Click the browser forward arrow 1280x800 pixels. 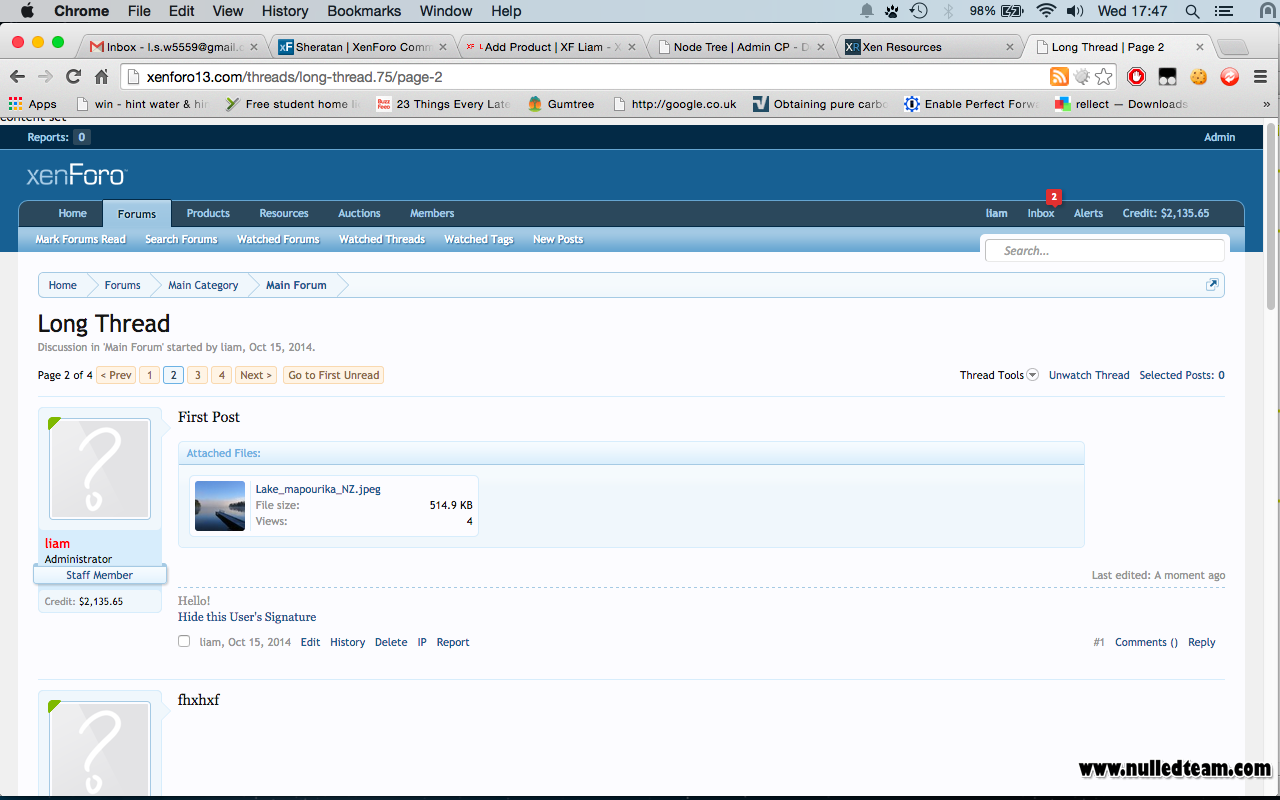(x=45, y=77)
